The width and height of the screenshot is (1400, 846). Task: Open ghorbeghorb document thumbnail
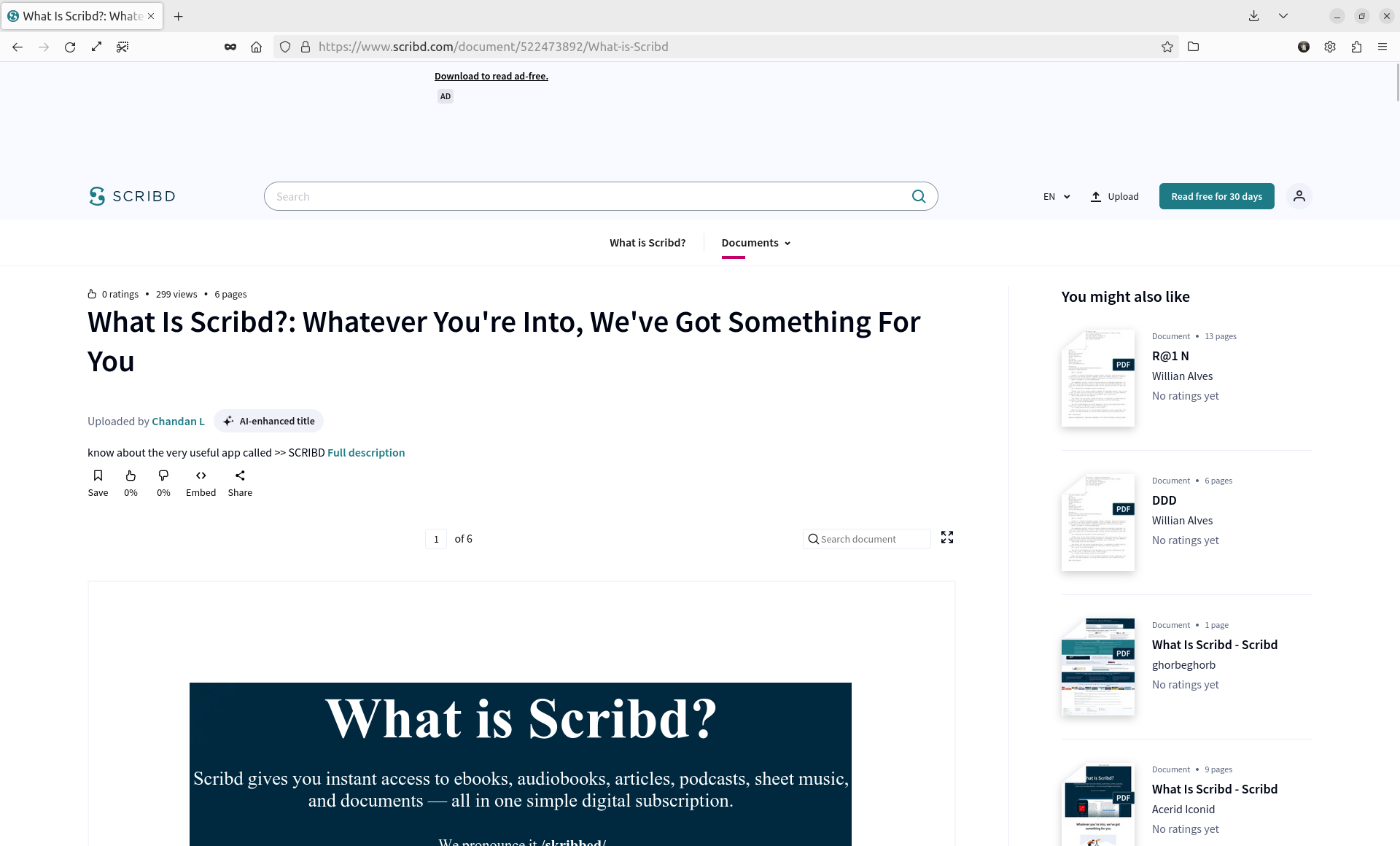[1098, 667]
